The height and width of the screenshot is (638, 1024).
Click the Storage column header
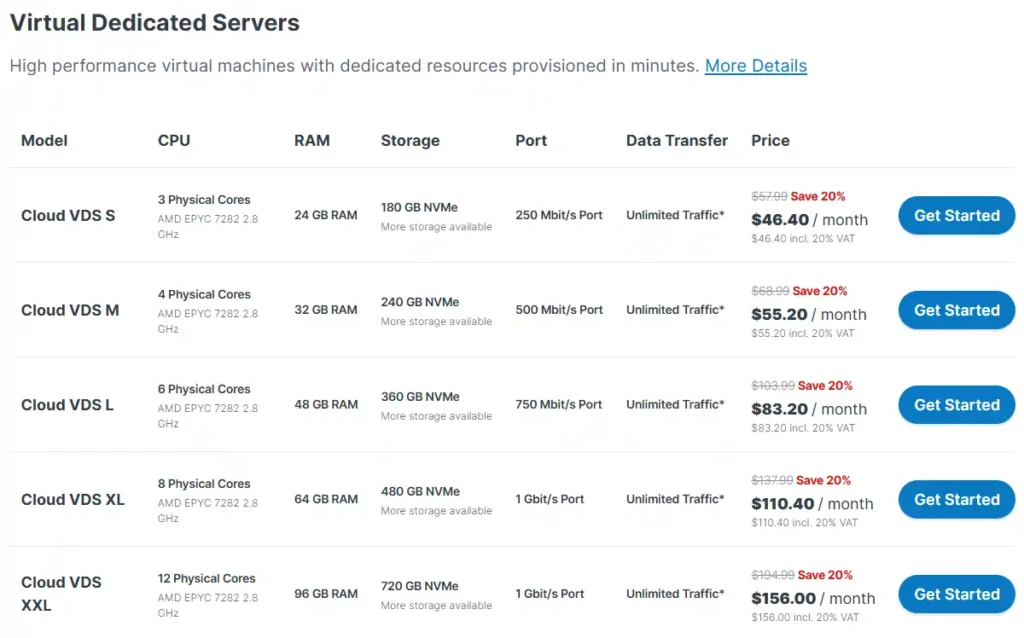point(410,141)
